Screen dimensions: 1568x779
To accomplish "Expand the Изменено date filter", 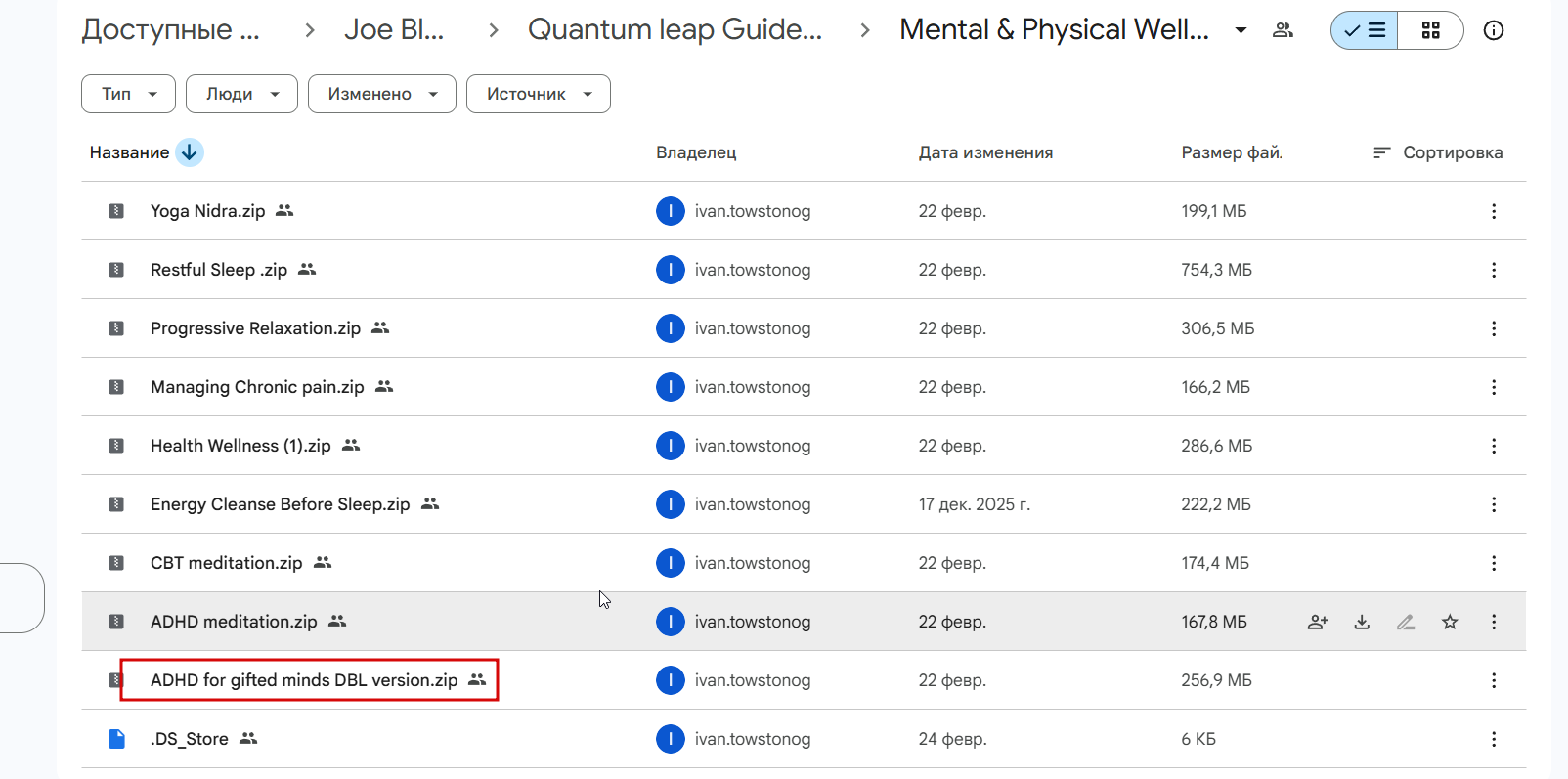I will coord(381,94).
